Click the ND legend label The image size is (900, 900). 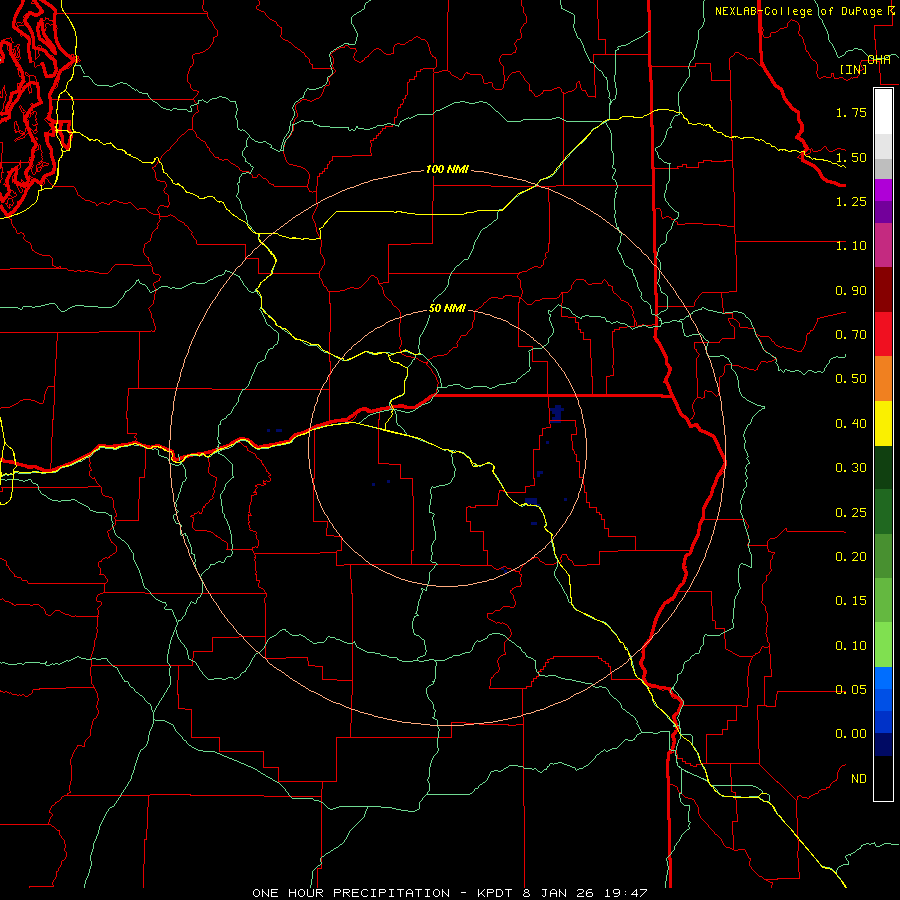point(859,779)
